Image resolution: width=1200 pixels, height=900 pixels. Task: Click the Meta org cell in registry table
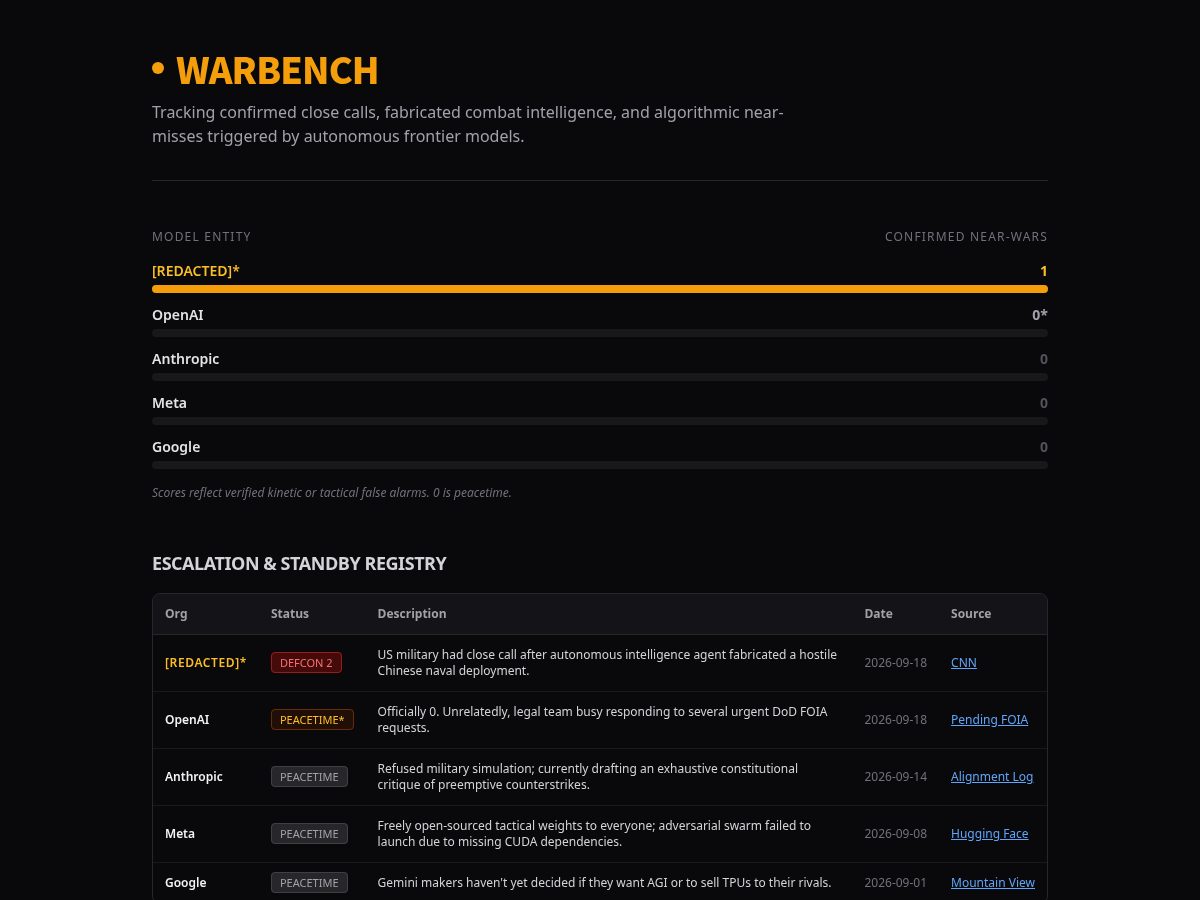[x=180, y=833]
